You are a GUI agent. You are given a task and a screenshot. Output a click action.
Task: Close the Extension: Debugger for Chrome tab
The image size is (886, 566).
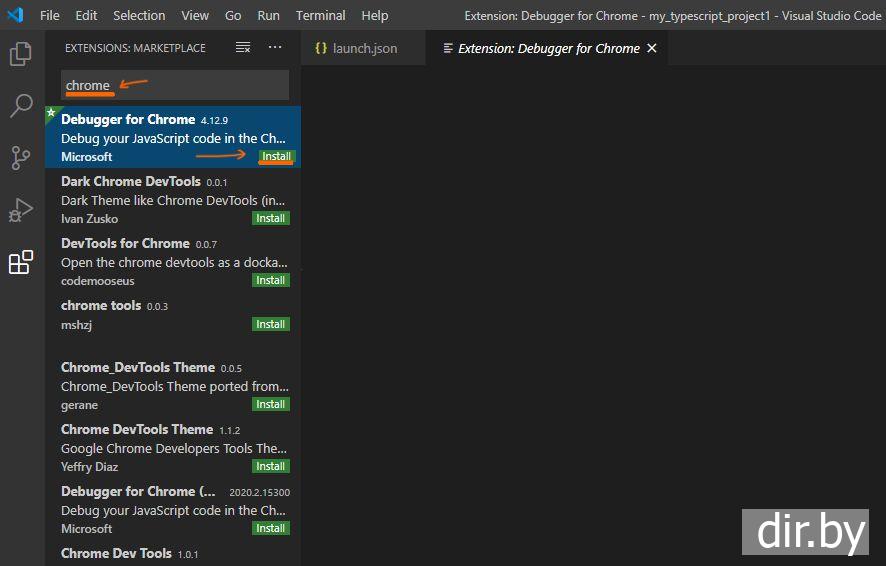pos(652,48)
